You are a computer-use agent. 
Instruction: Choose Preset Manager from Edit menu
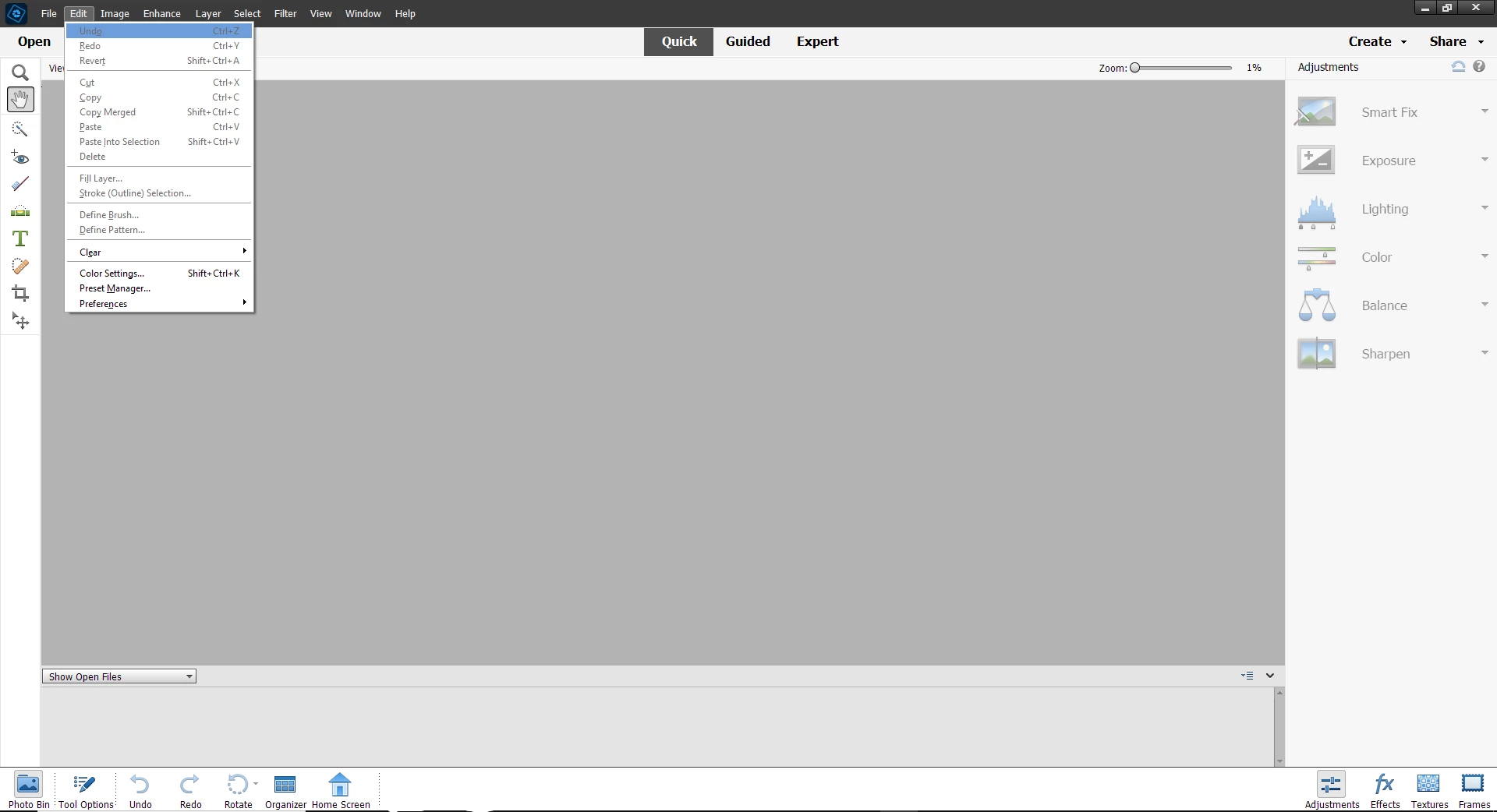[159, 288]
